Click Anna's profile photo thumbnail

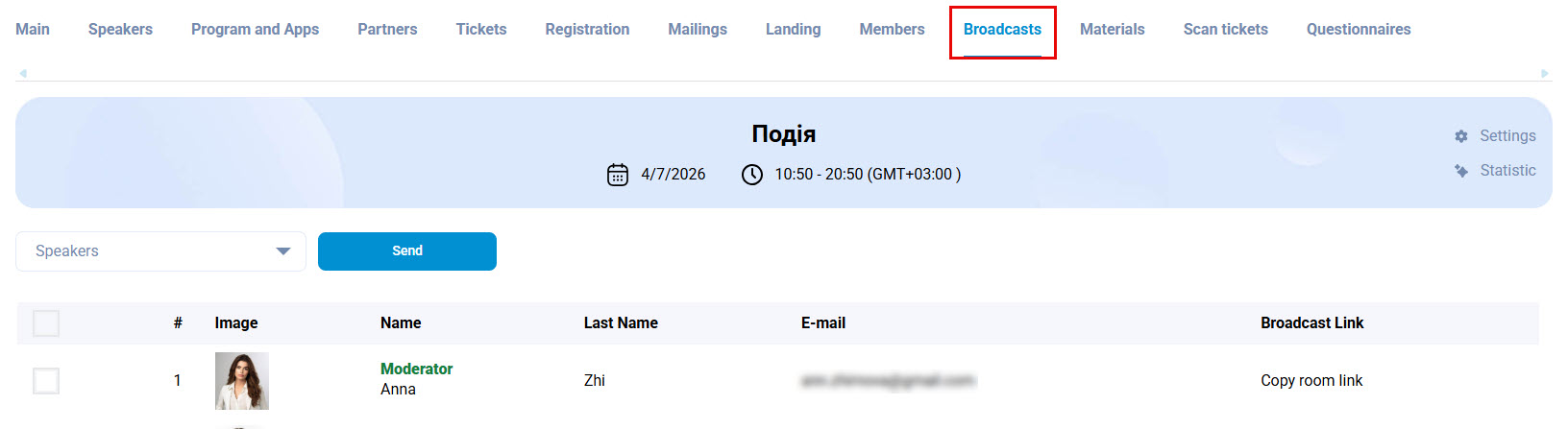click(x=242, y=381)
